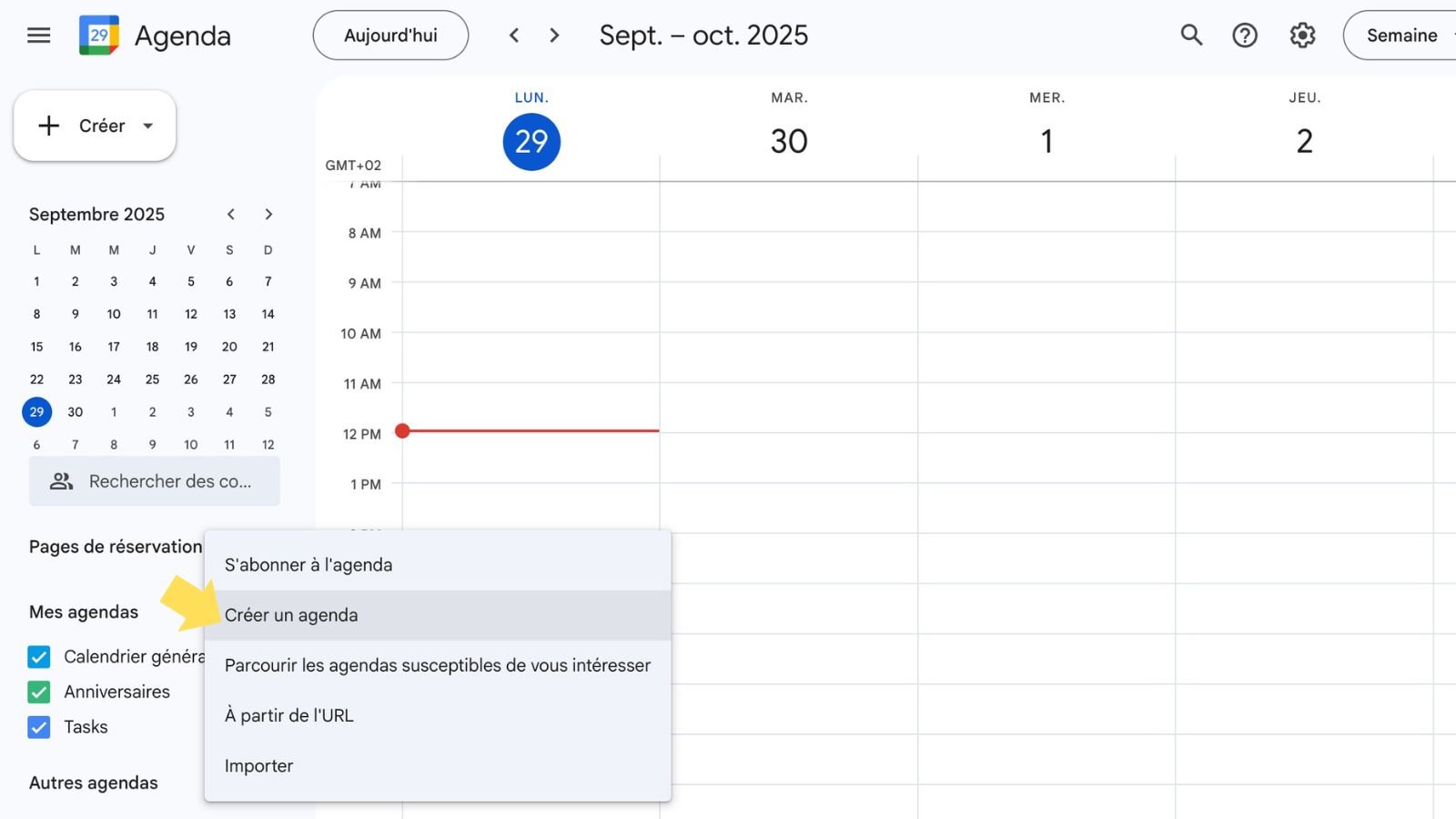Advance the mini calendar with the next chevron
The width and height of the screenshot is (1456, 819).
268,214
